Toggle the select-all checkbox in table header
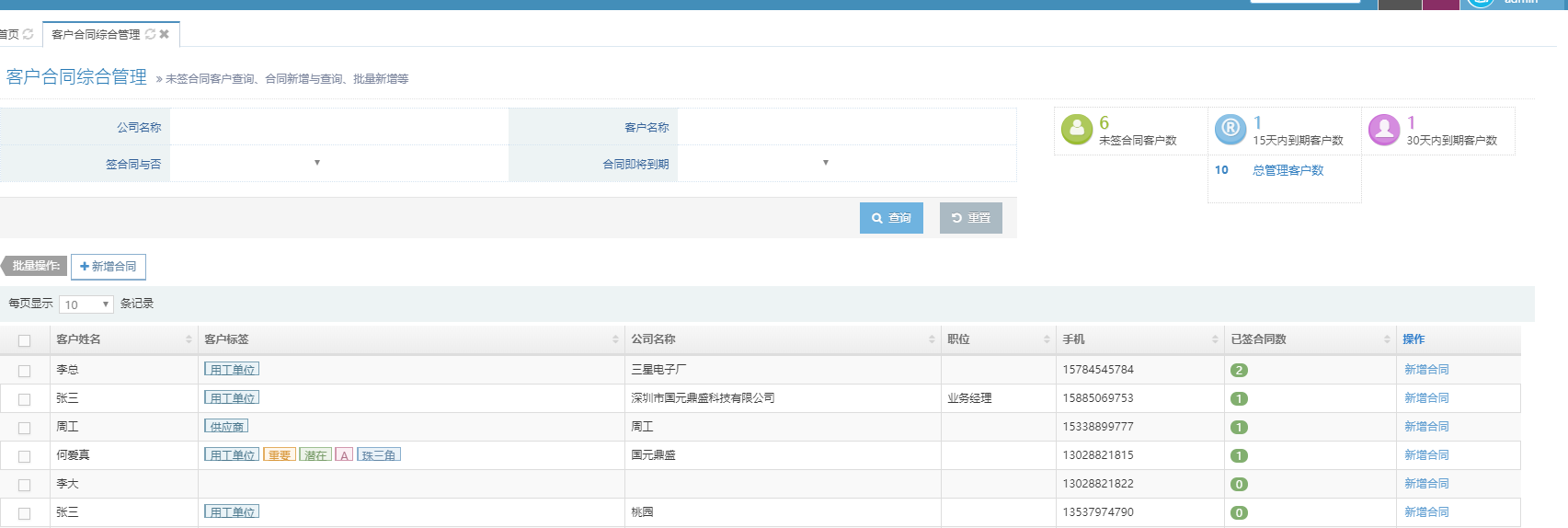The height and width of the screenshot is (528, 1568). 25,340
